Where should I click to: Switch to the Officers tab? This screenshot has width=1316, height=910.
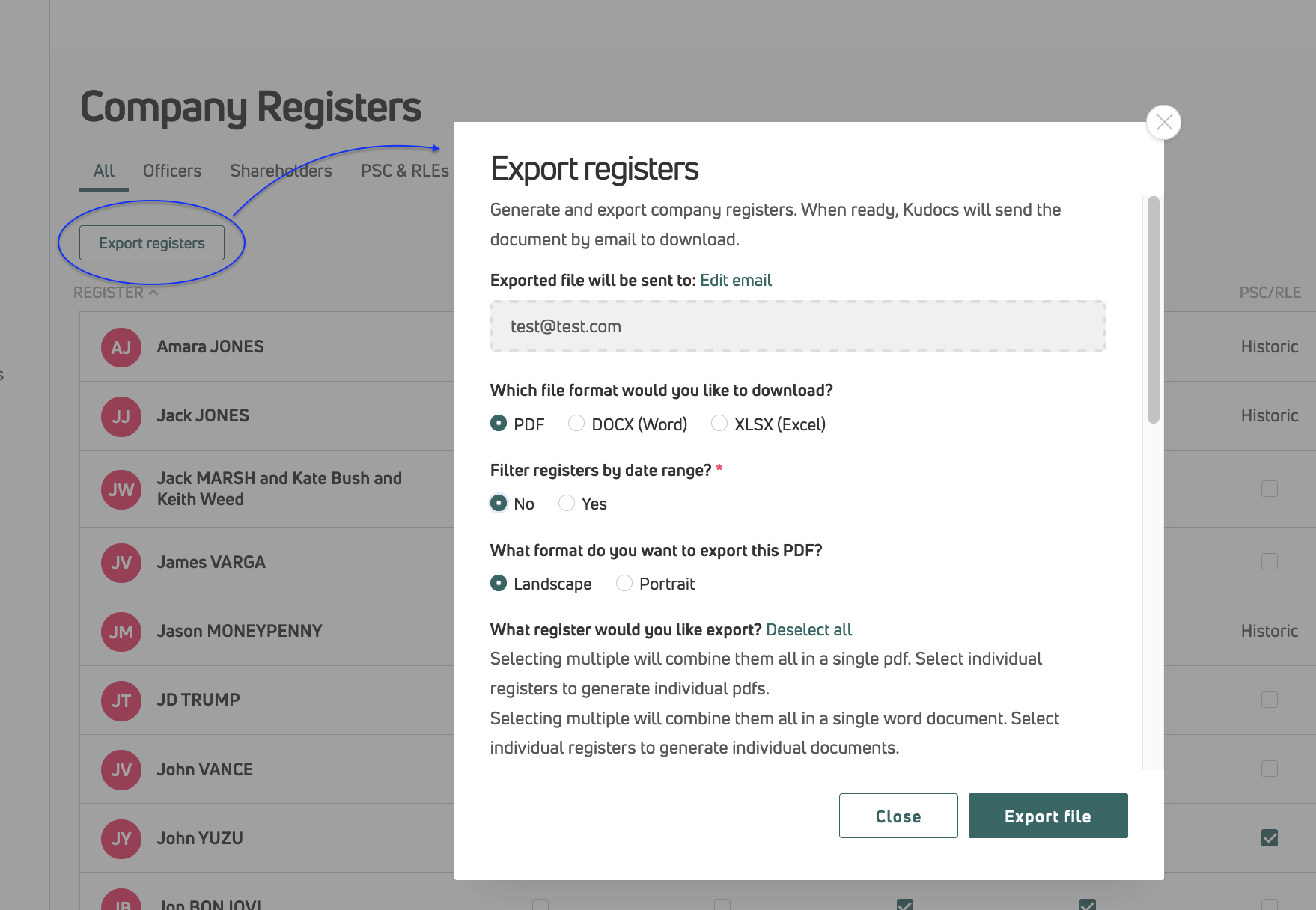(172, 171)
